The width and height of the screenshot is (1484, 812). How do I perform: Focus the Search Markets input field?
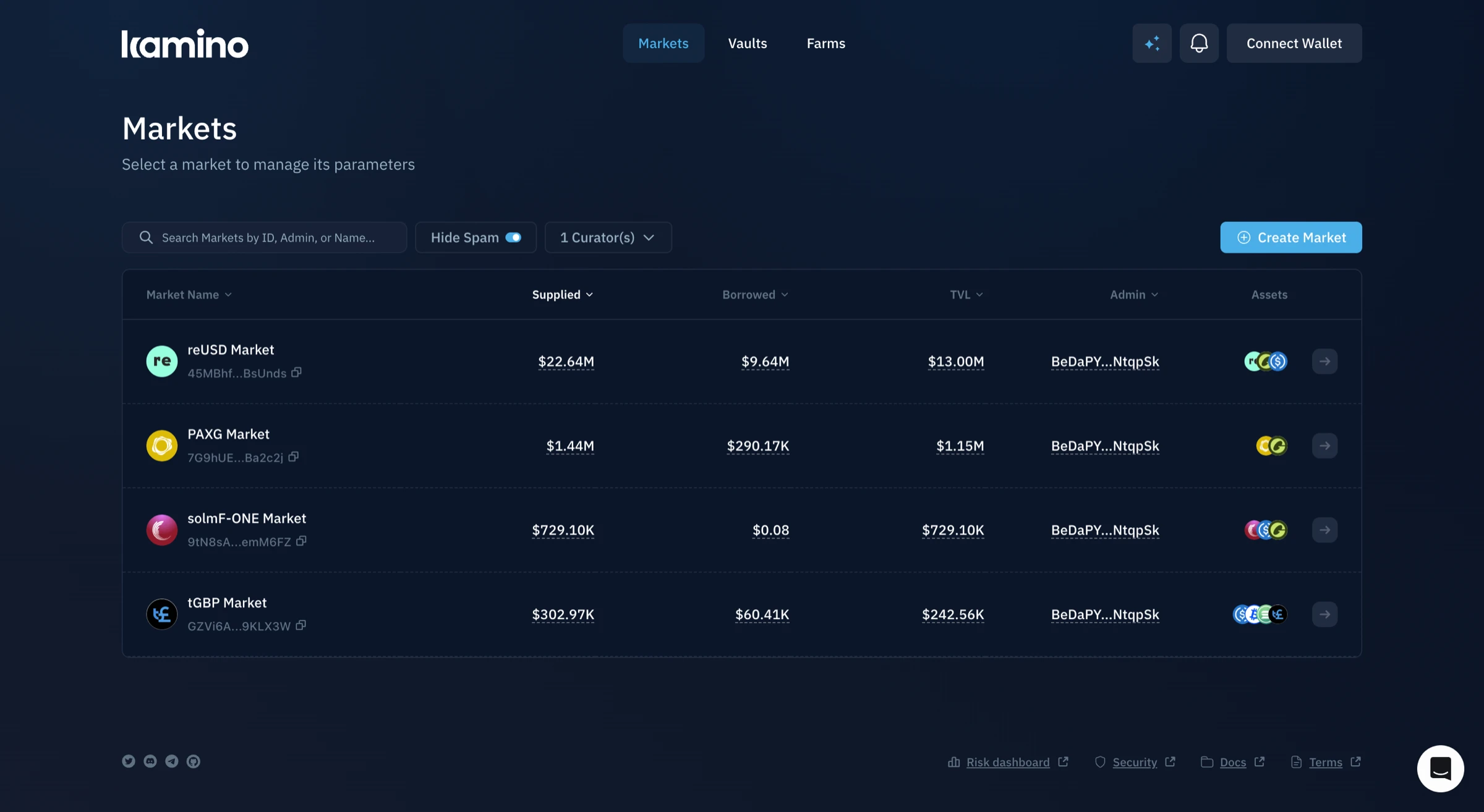(x=265, y=237)
